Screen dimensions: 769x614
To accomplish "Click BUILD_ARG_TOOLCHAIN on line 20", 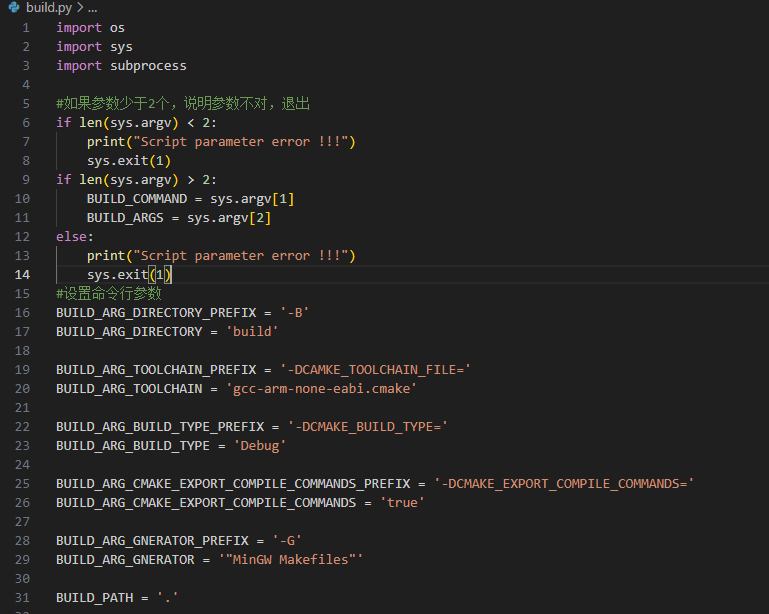I will click(x=129, y=389).
